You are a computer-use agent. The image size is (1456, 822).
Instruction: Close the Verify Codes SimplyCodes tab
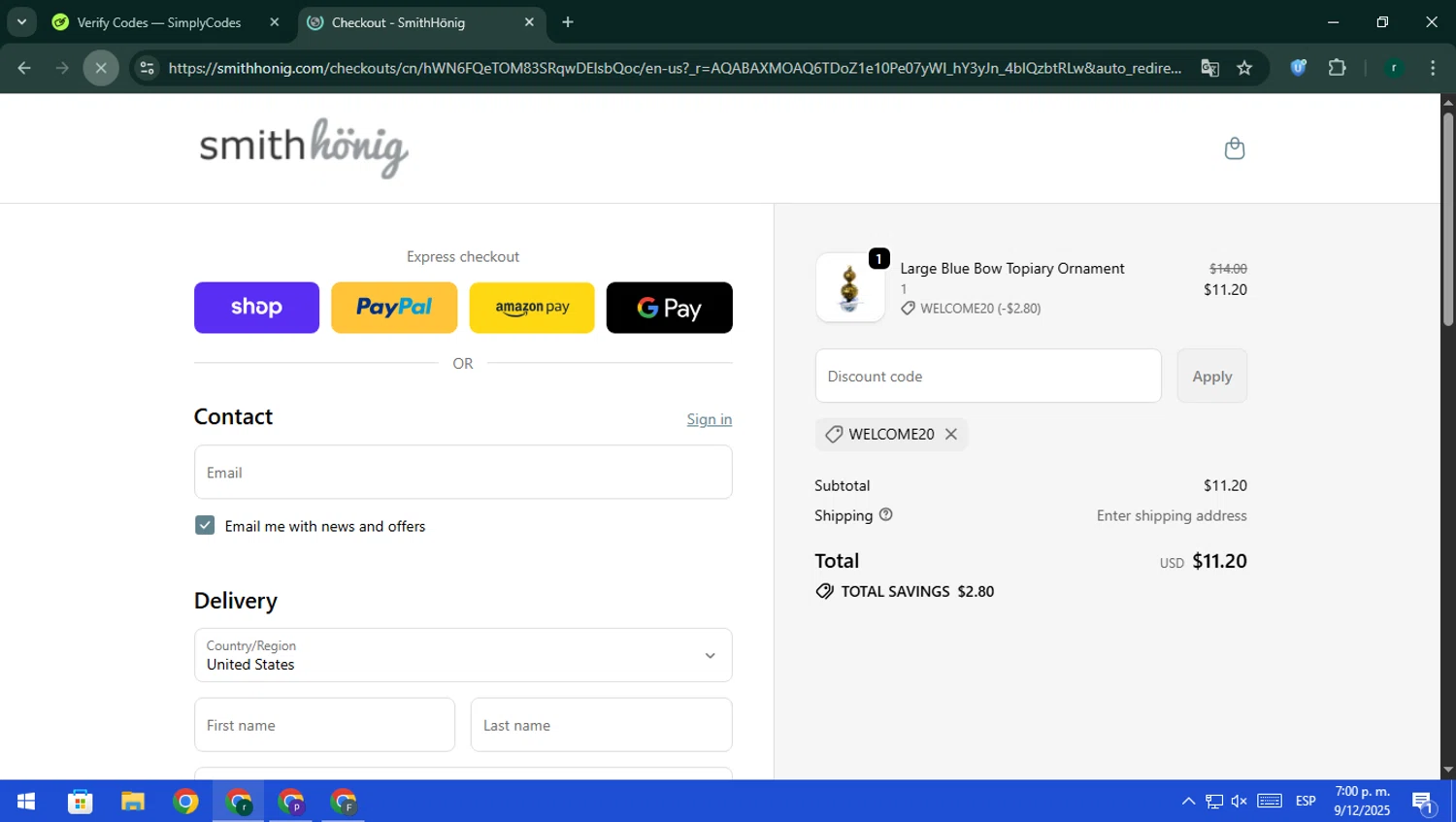point(275,22)
